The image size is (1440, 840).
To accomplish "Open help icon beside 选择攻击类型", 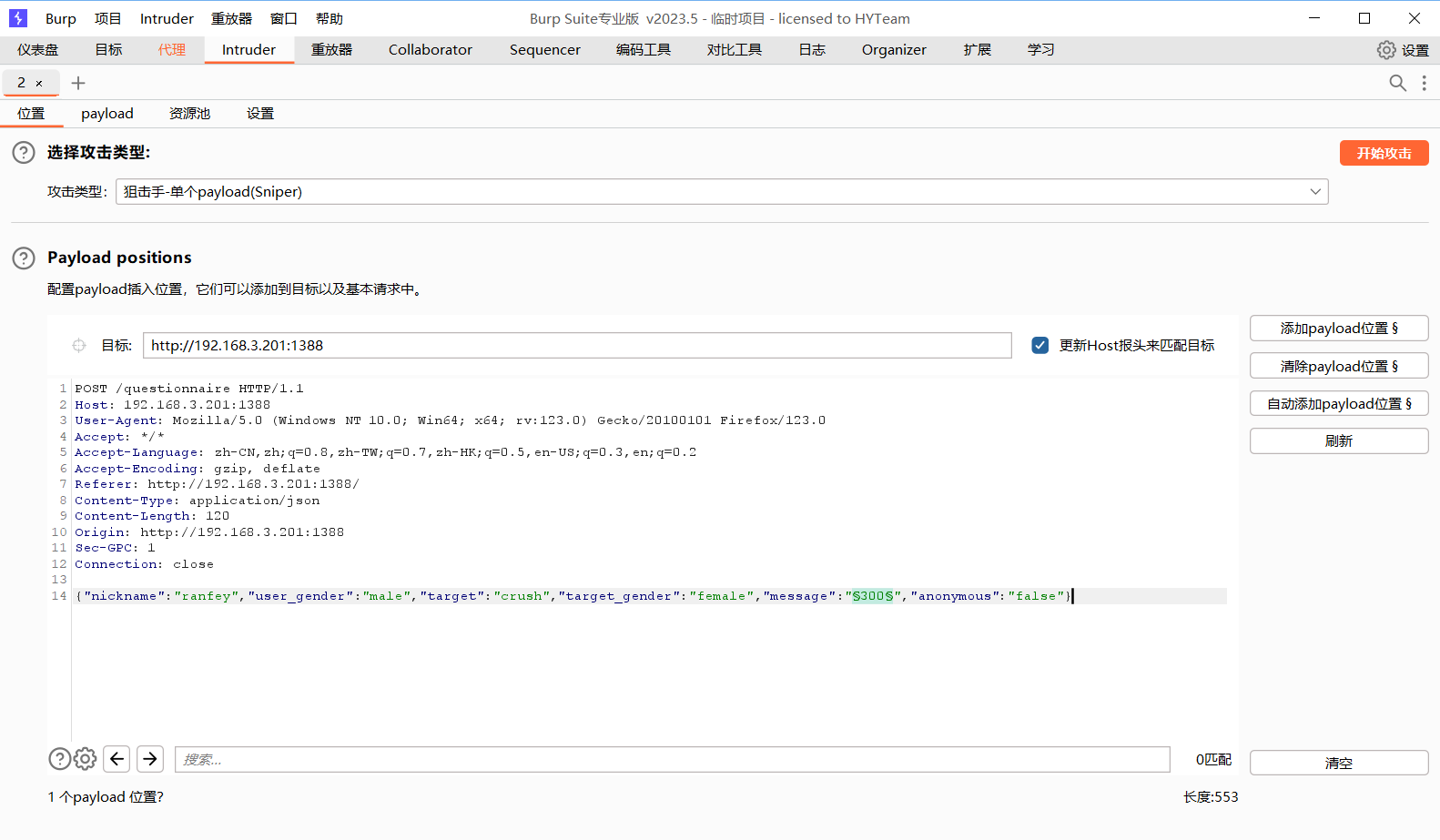I will click(x=24, y=153).
